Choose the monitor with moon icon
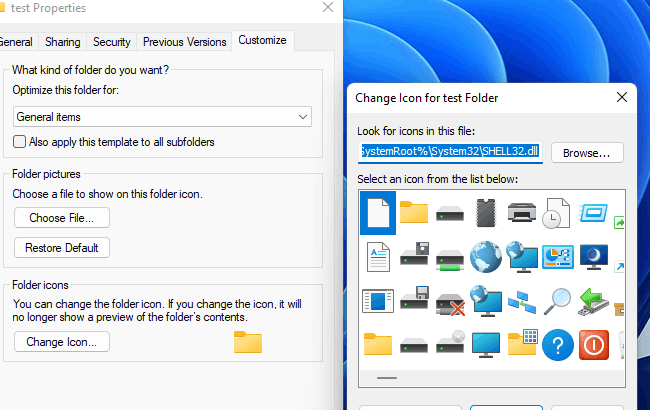This screenshot has height=410, width=650. tap(594, 257)
